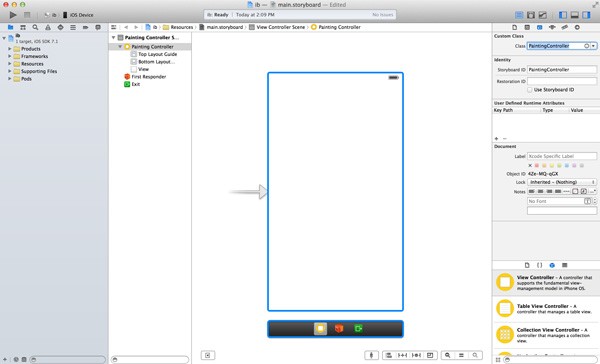600x364 pixels.
Task: Click into the Restoration ID field
Action: 562,81
